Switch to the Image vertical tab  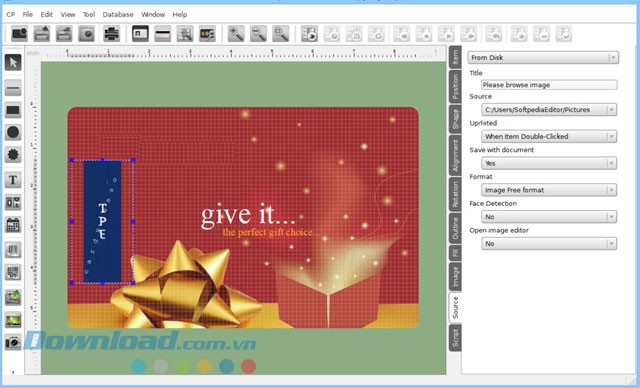[x=455, y=277]
